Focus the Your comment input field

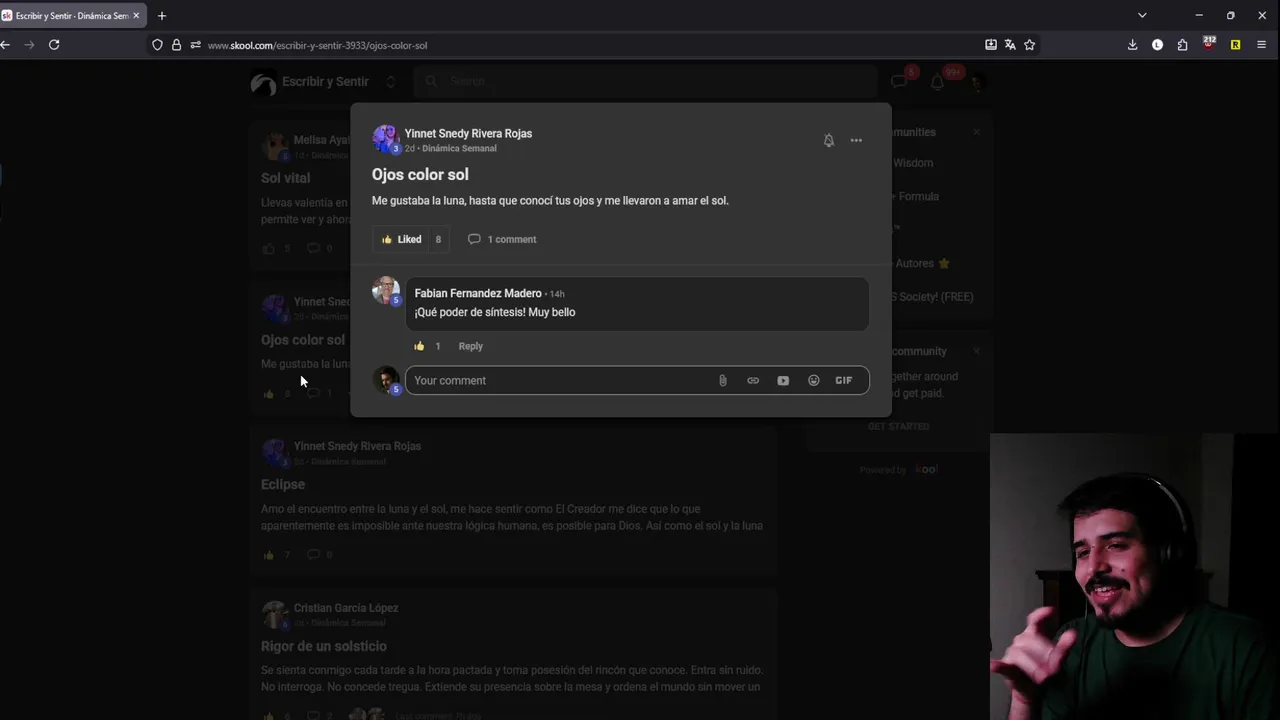tap(560, 380)
